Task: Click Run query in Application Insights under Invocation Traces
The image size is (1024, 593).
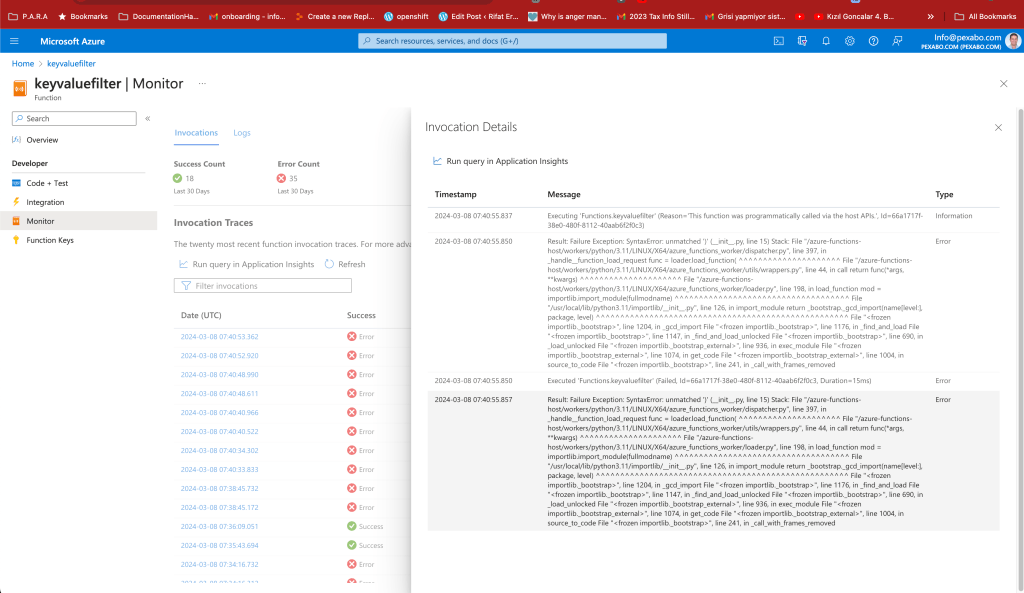Action: (x=246, y=264)
